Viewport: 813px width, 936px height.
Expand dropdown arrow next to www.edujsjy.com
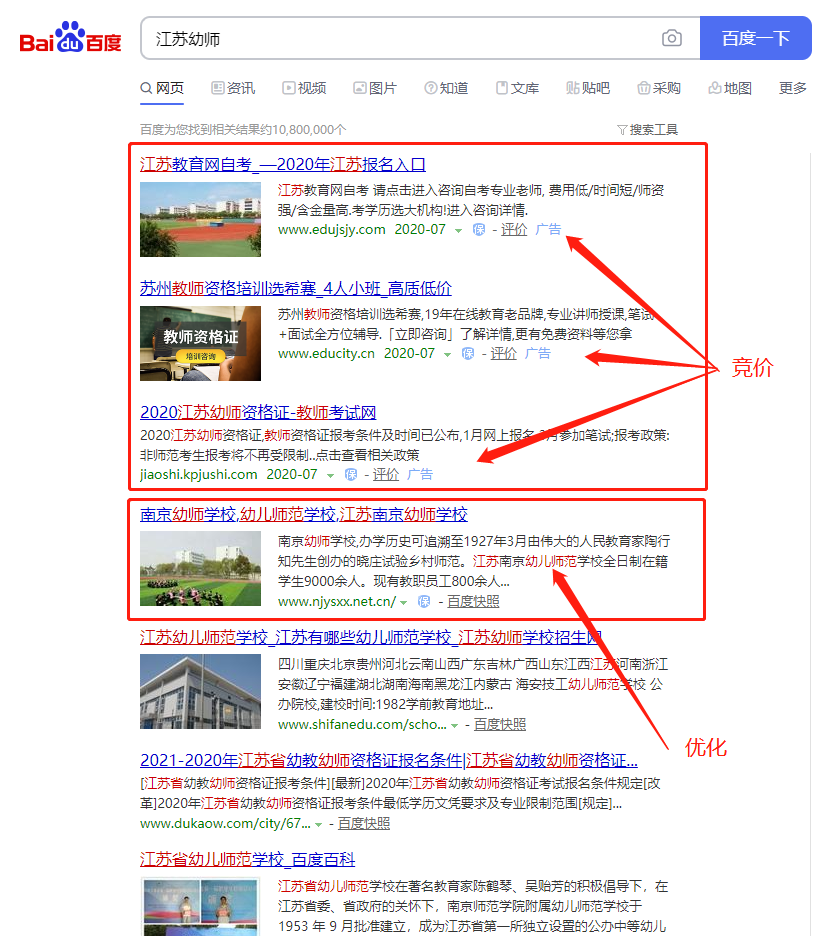tap(458, 230)
